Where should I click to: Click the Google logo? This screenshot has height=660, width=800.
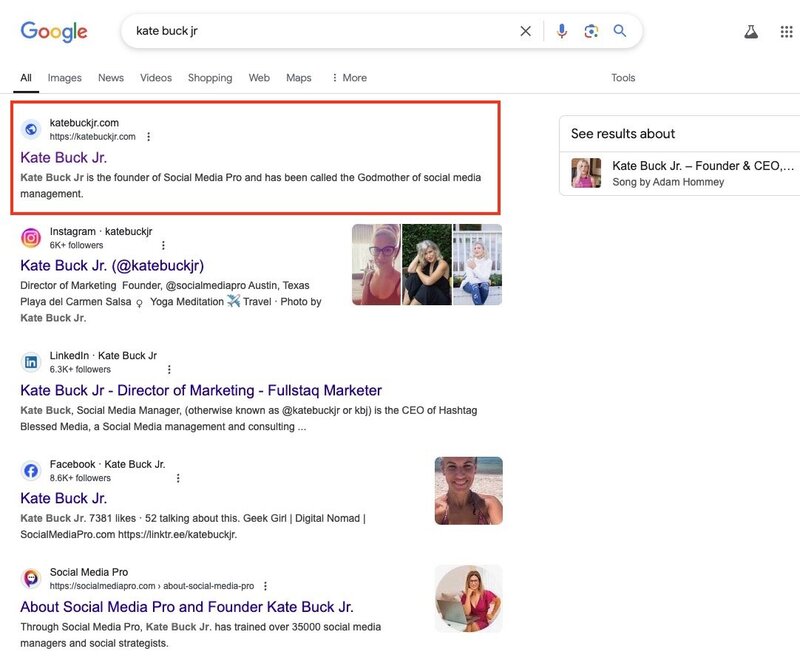[x=54, y=32]
